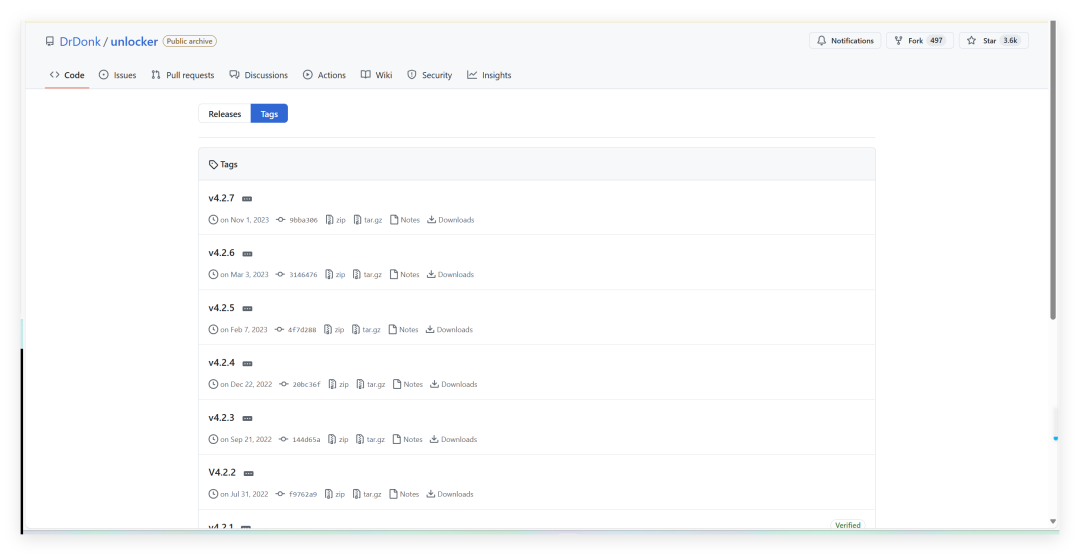Download v4.2.4 zip archive

(338, 384)
